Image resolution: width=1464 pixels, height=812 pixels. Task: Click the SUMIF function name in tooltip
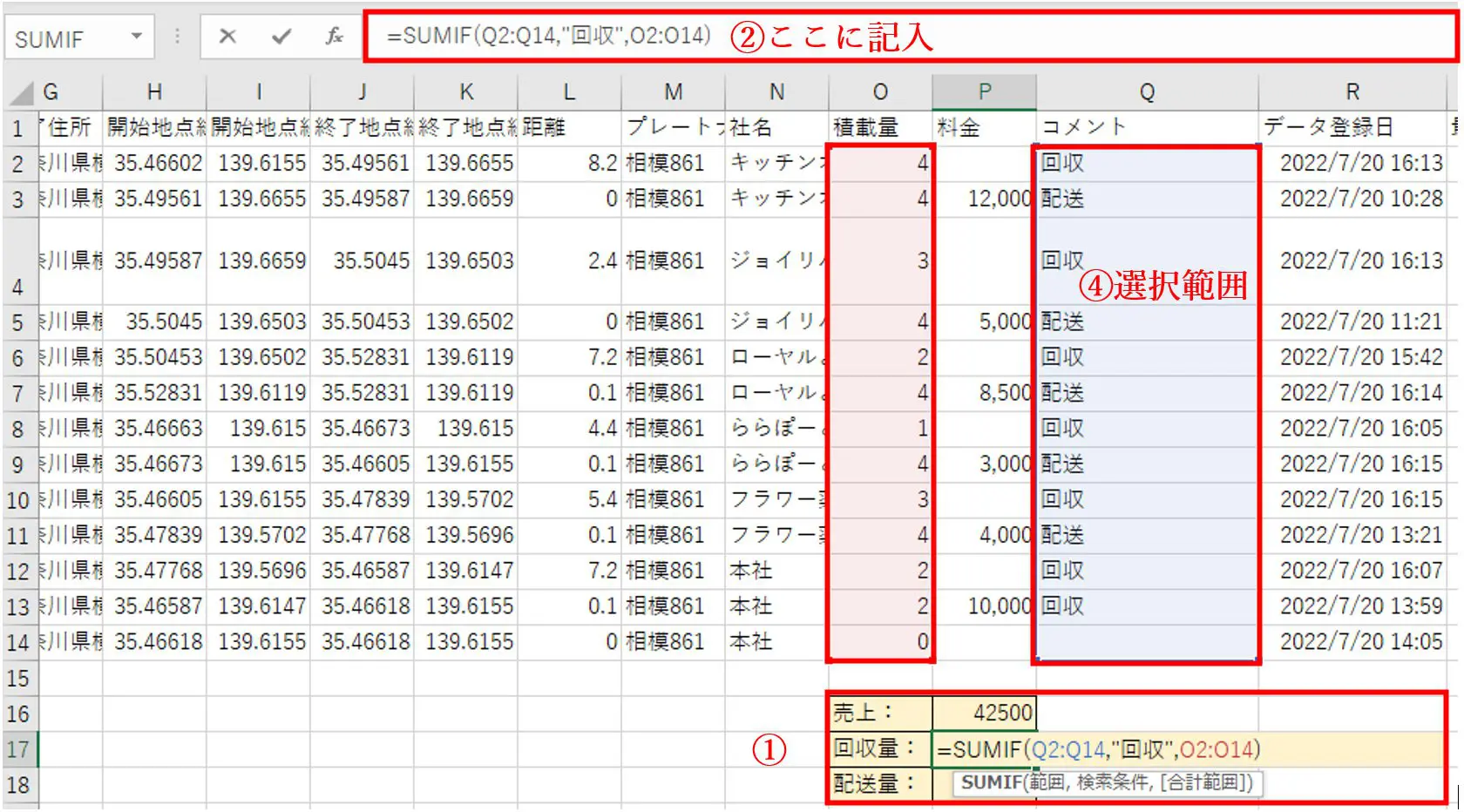[x=991, y=782]
